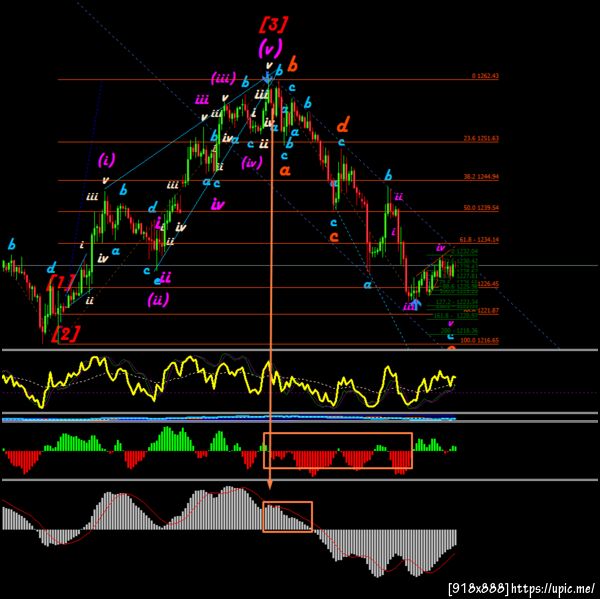
Task: Click the 61.8 1234.14 Fibonacci level label
Action: coord(479,240)
